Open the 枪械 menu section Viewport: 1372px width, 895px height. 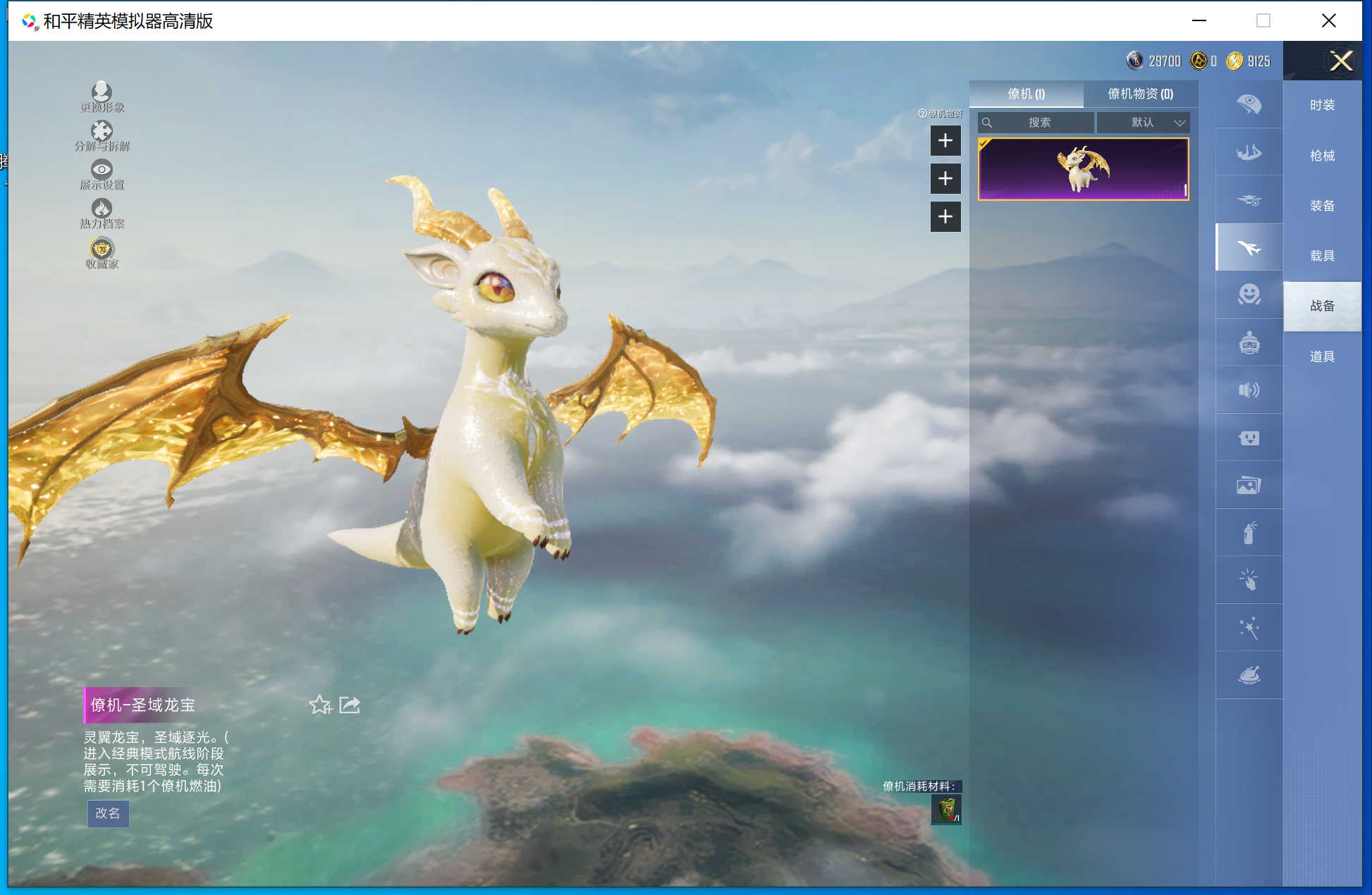pos(1322,156)
